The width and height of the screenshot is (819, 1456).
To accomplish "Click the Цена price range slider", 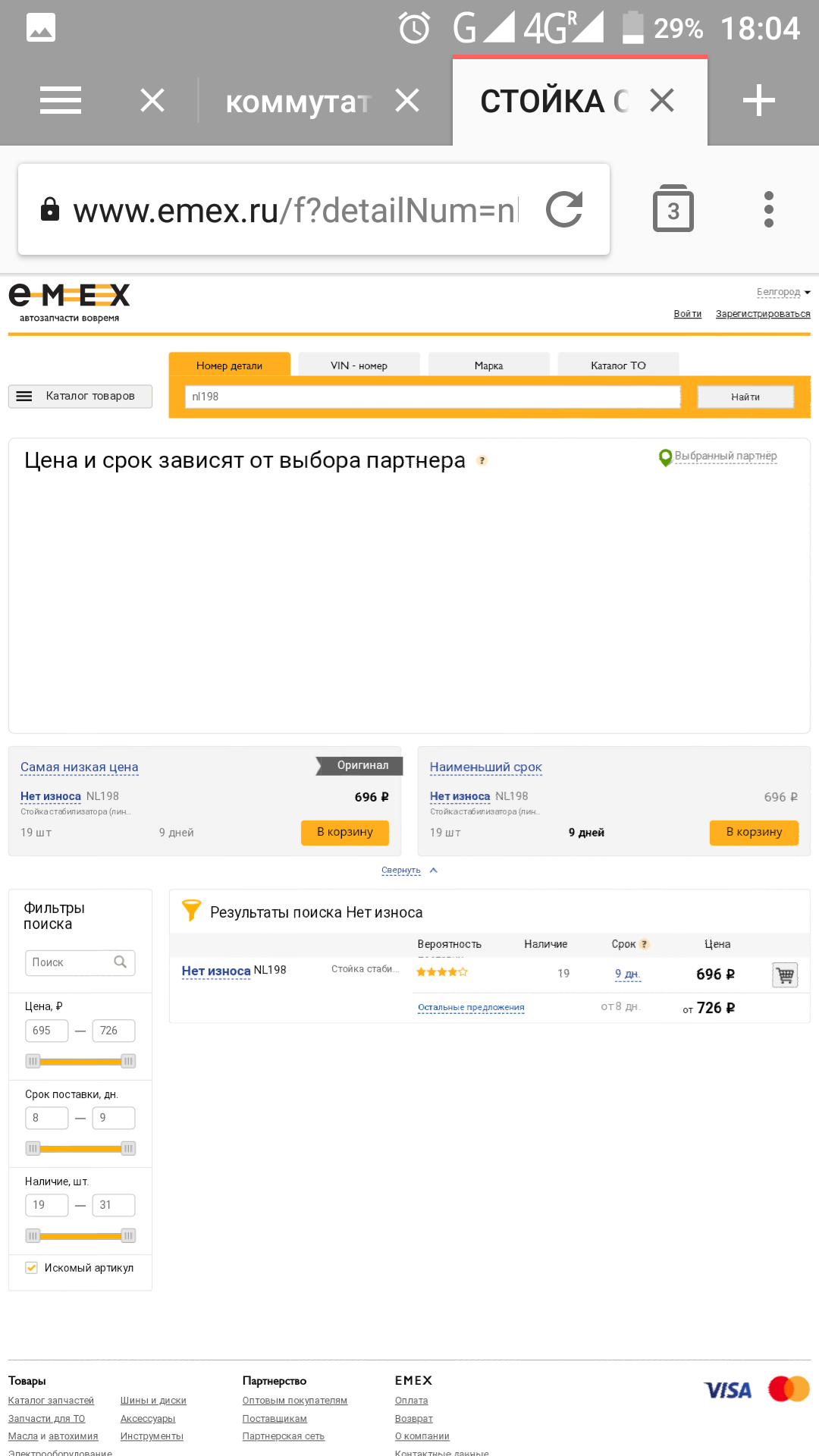I will pyautogui.click(x=80, y=1062).
